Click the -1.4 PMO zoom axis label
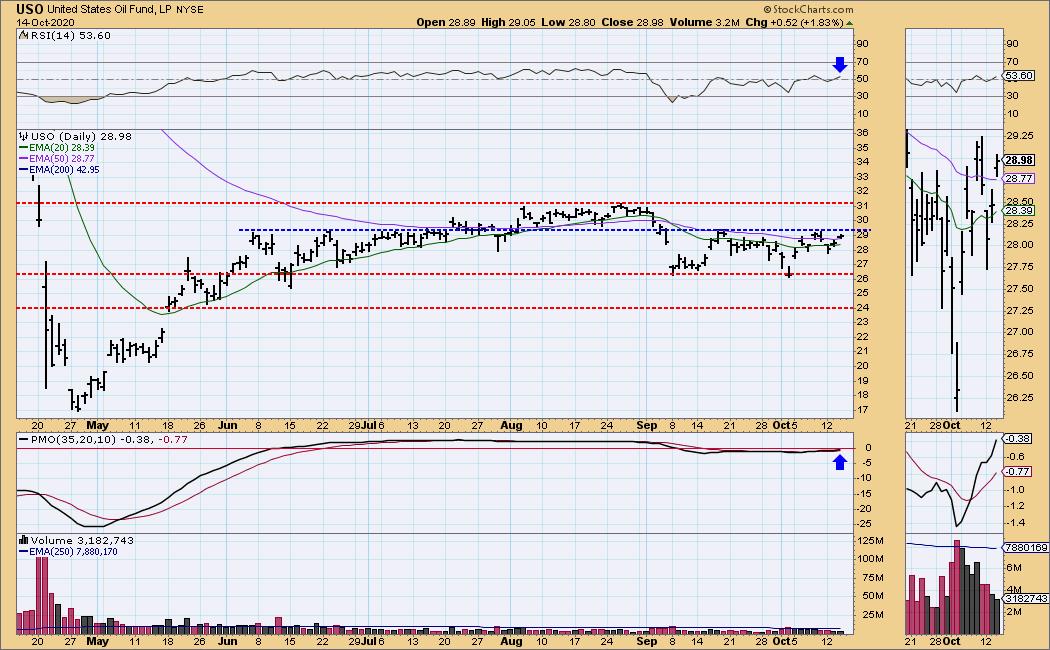The image size is (1050, 650). pos(1015,523)
